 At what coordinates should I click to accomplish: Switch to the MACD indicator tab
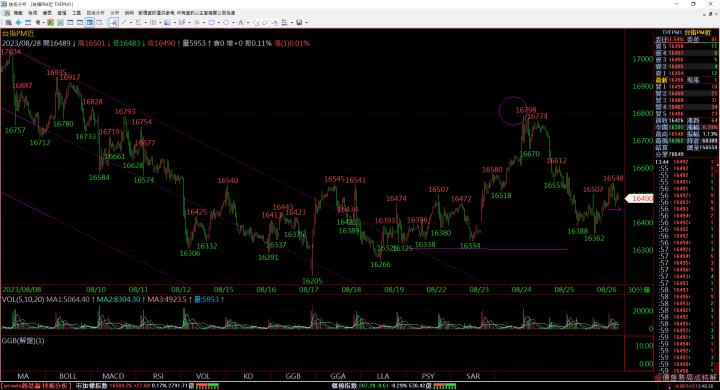point(113,376)
